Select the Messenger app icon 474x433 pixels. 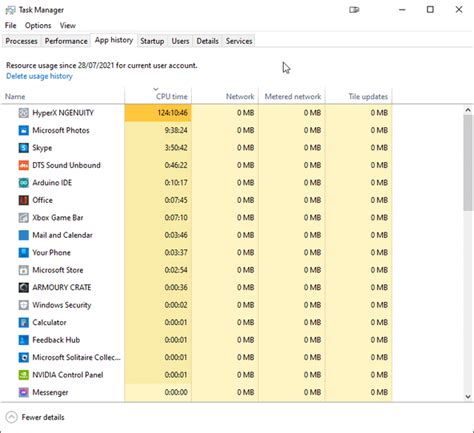(23, 392)
